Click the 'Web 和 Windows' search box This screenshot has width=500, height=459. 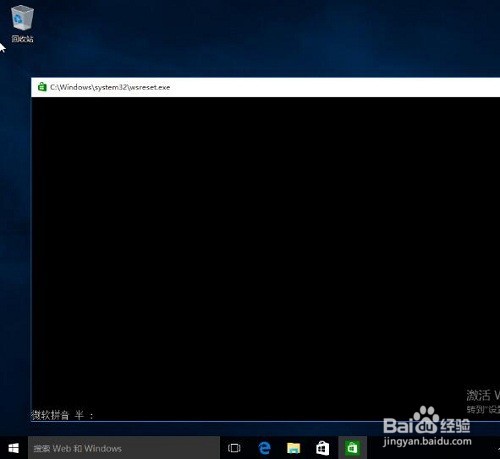coord(124,448)
